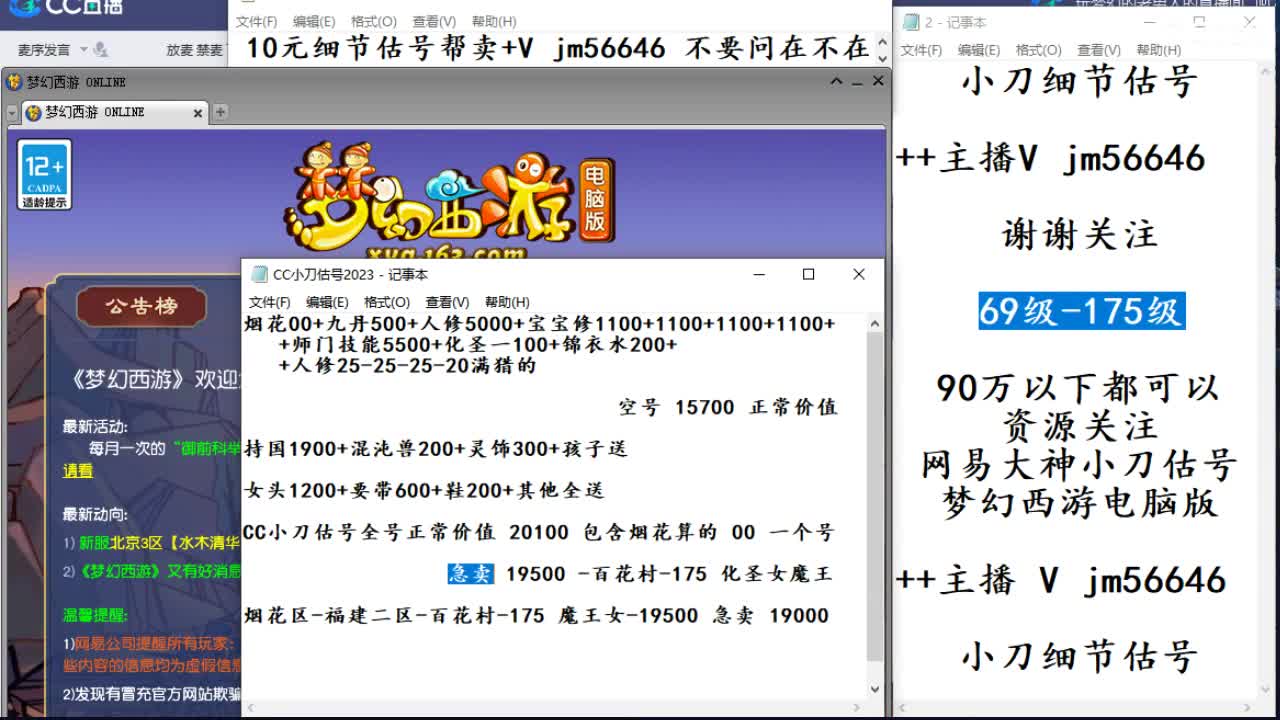
Task: Click vertical scrollbar thumb in CC小刀估号2023 notepad
Action: [875, 497]
